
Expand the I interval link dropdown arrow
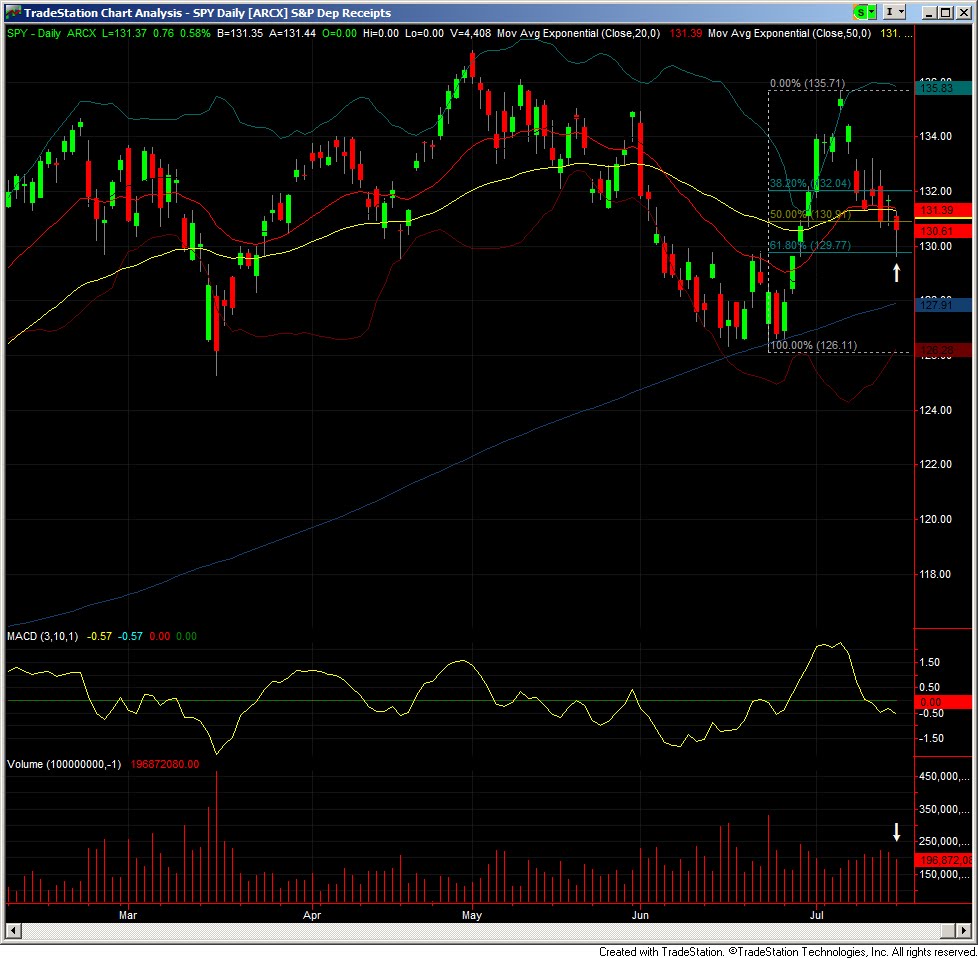point(903,12)
